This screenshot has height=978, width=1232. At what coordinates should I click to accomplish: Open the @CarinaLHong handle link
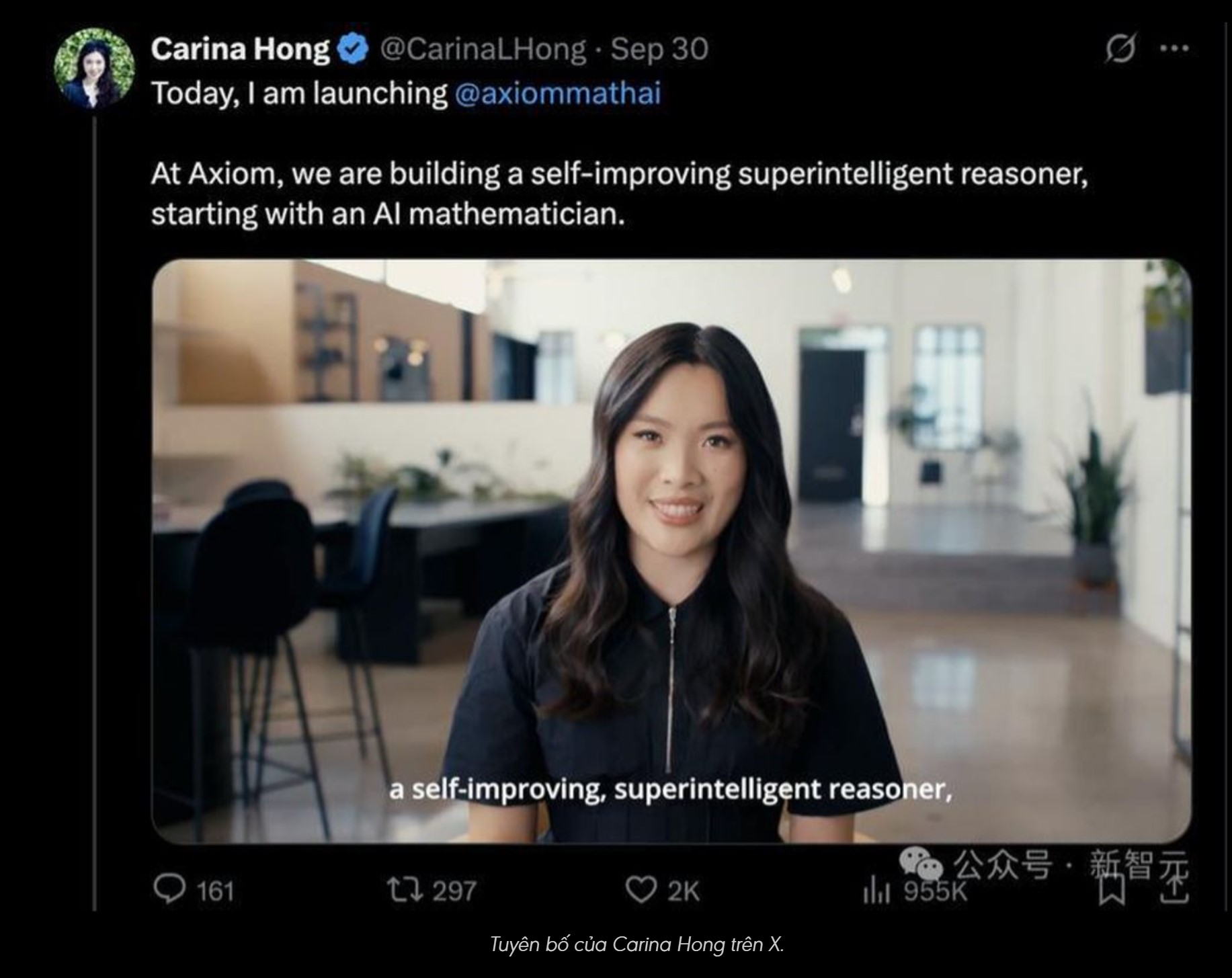tap(483, 50)
